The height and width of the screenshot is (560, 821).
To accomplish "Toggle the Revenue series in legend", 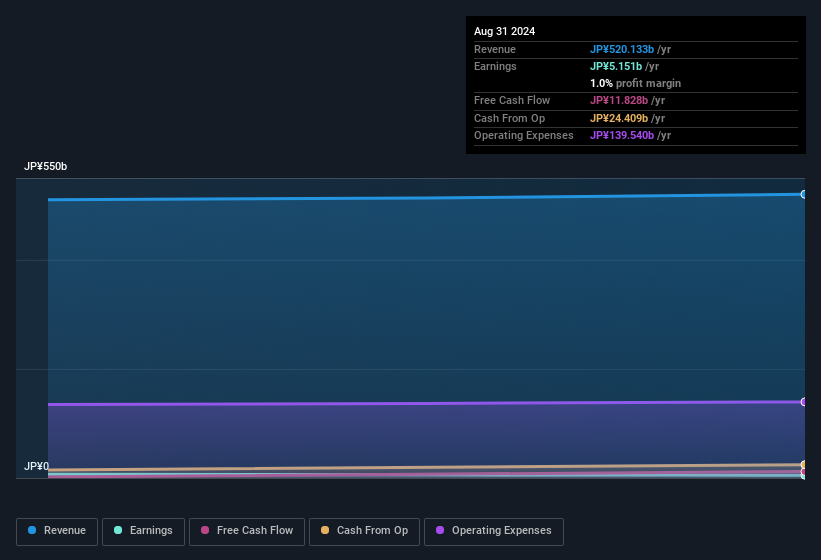I will 57,531.
